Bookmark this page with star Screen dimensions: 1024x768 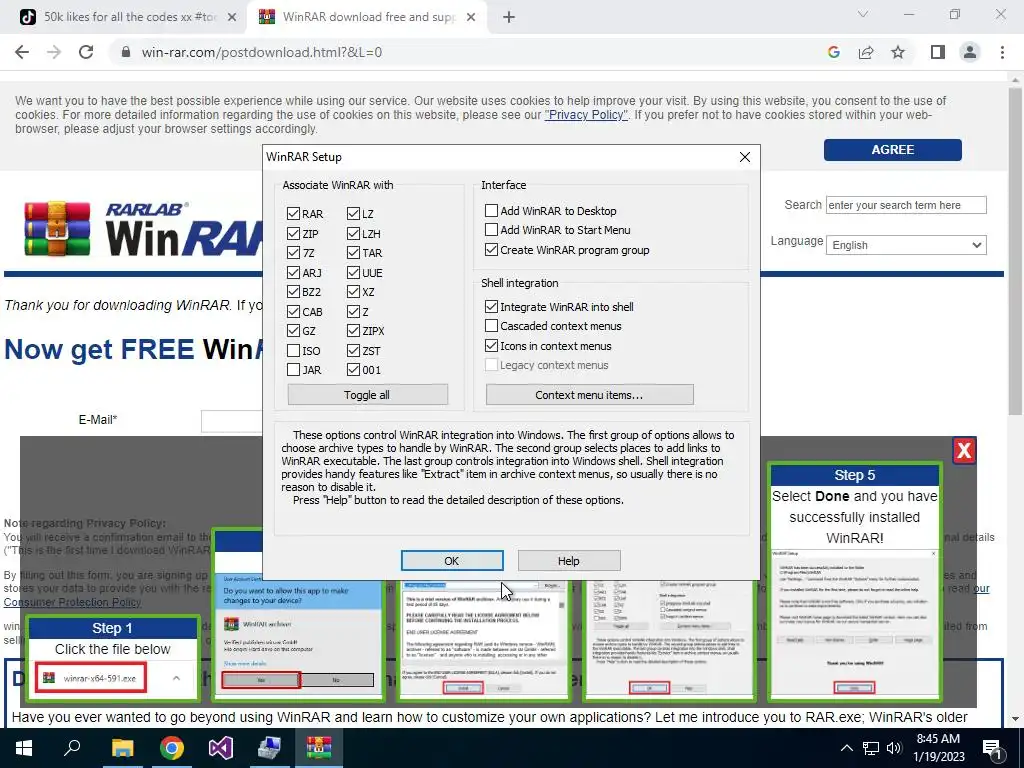[x=898, y=52]
